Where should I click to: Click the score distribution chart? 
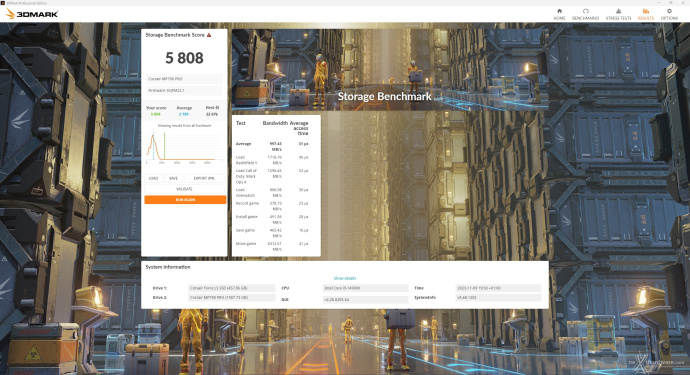tap(184, 147)
